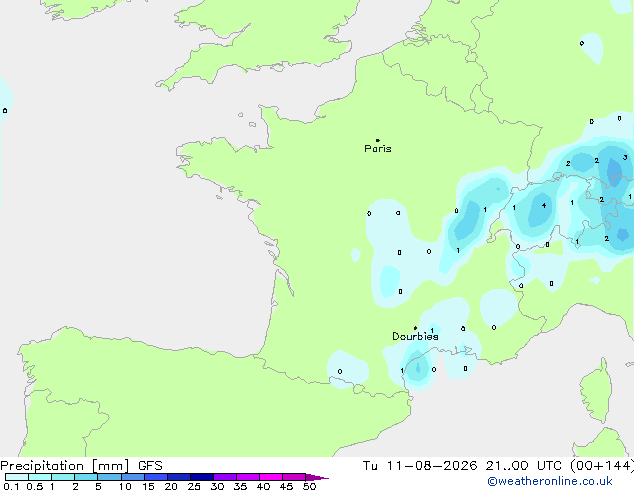The width and height of the screenshot is (634, 490).
Task: Select the 10–15 mm legend swatch
Action: coord(133,477)
